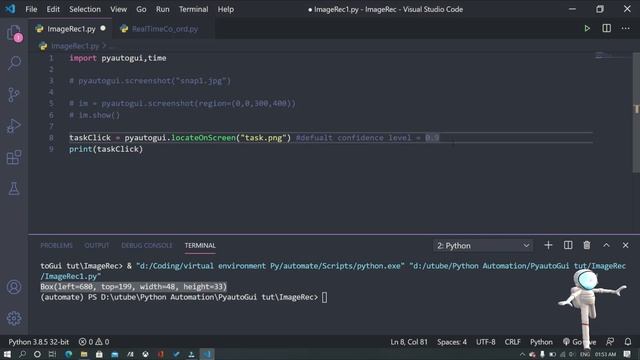
Task: Open the Windows Start button
Action: 7,354
